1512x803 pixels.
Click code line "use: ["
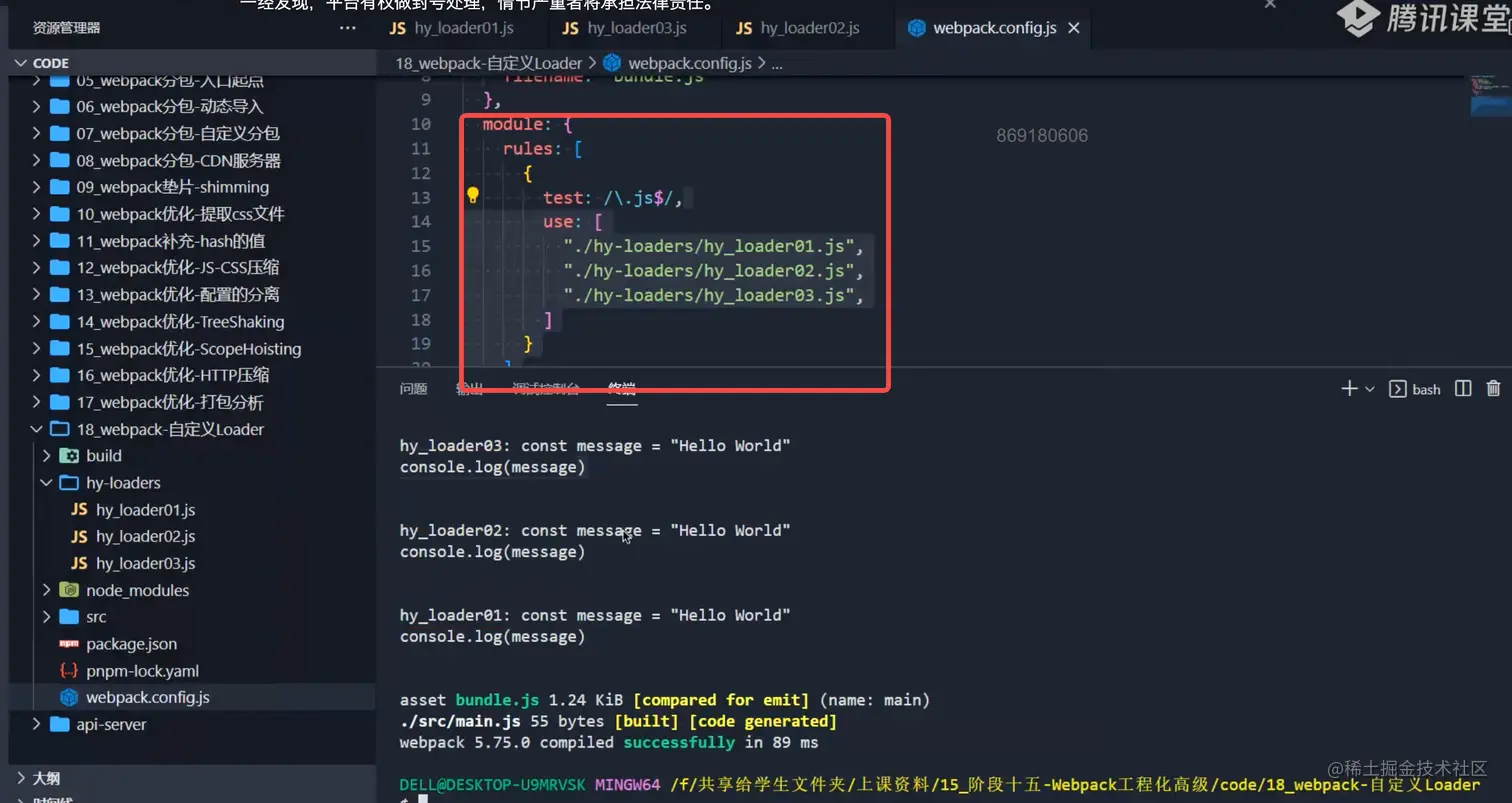573,222
